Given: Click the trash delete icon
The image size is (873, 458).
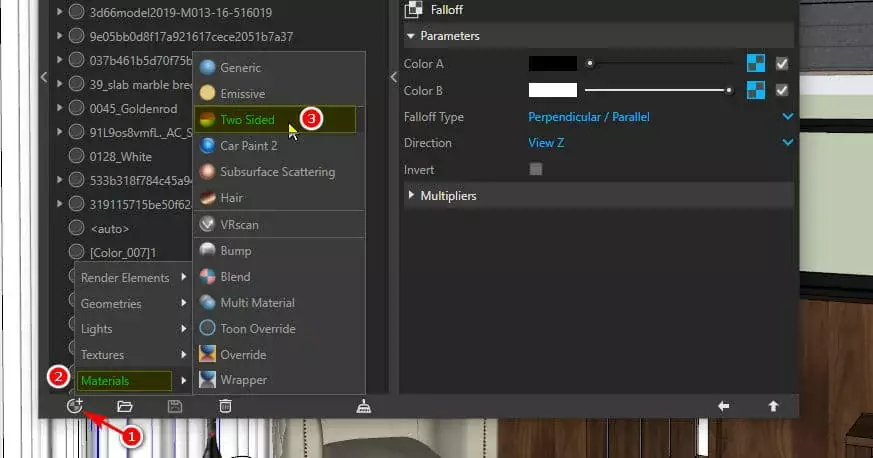Looking at the screenshot, I should (225, 406).
